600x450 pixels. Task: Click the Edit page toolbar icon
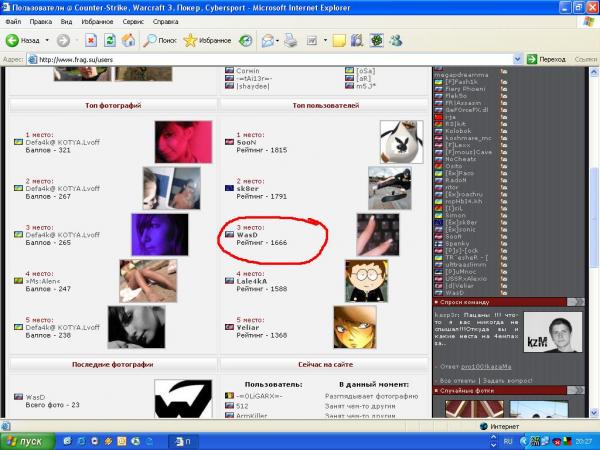tap(312, 40)
